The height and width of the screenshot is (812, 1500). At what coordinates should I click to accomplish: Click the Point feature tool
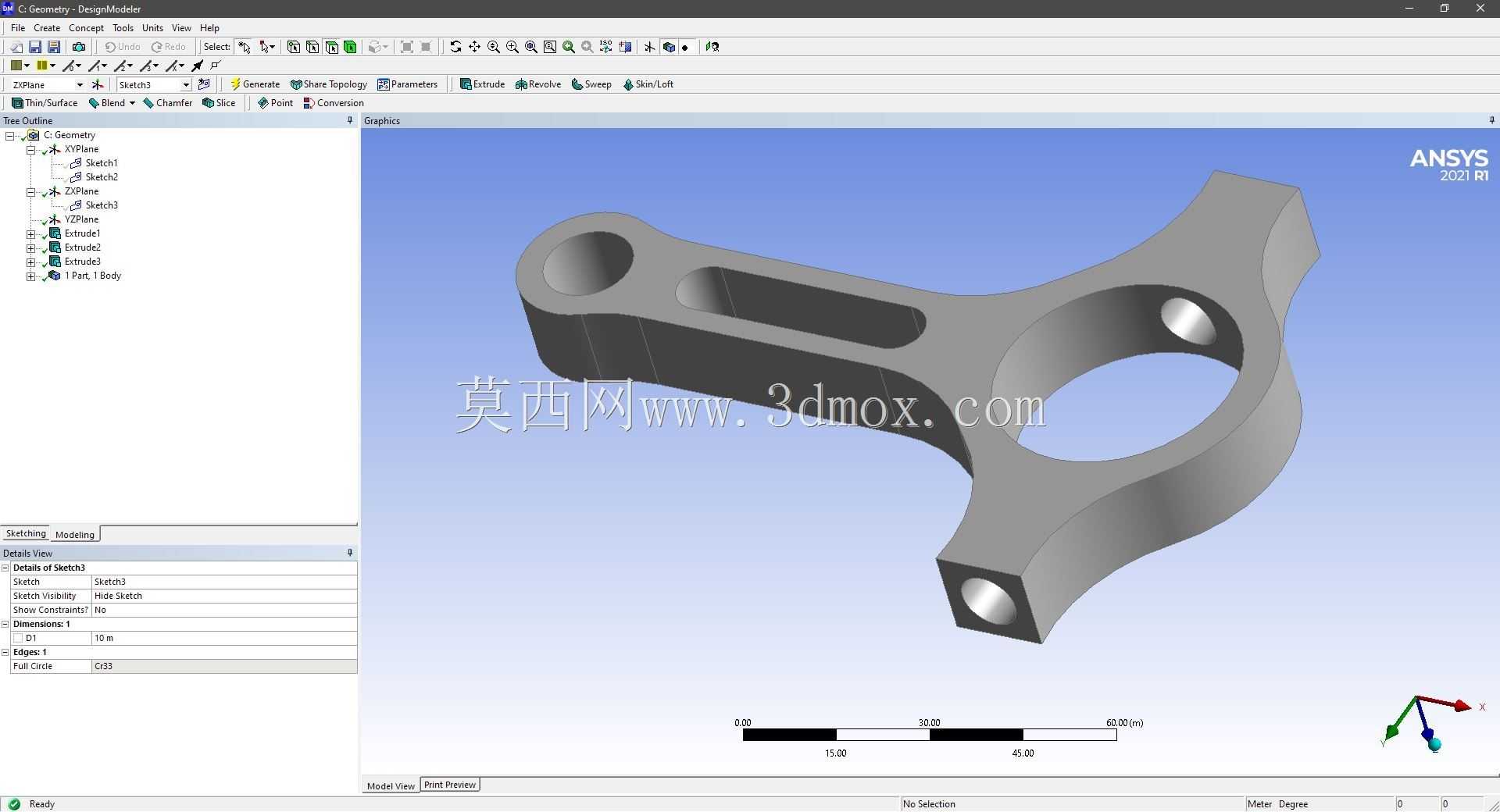point(275,103)
